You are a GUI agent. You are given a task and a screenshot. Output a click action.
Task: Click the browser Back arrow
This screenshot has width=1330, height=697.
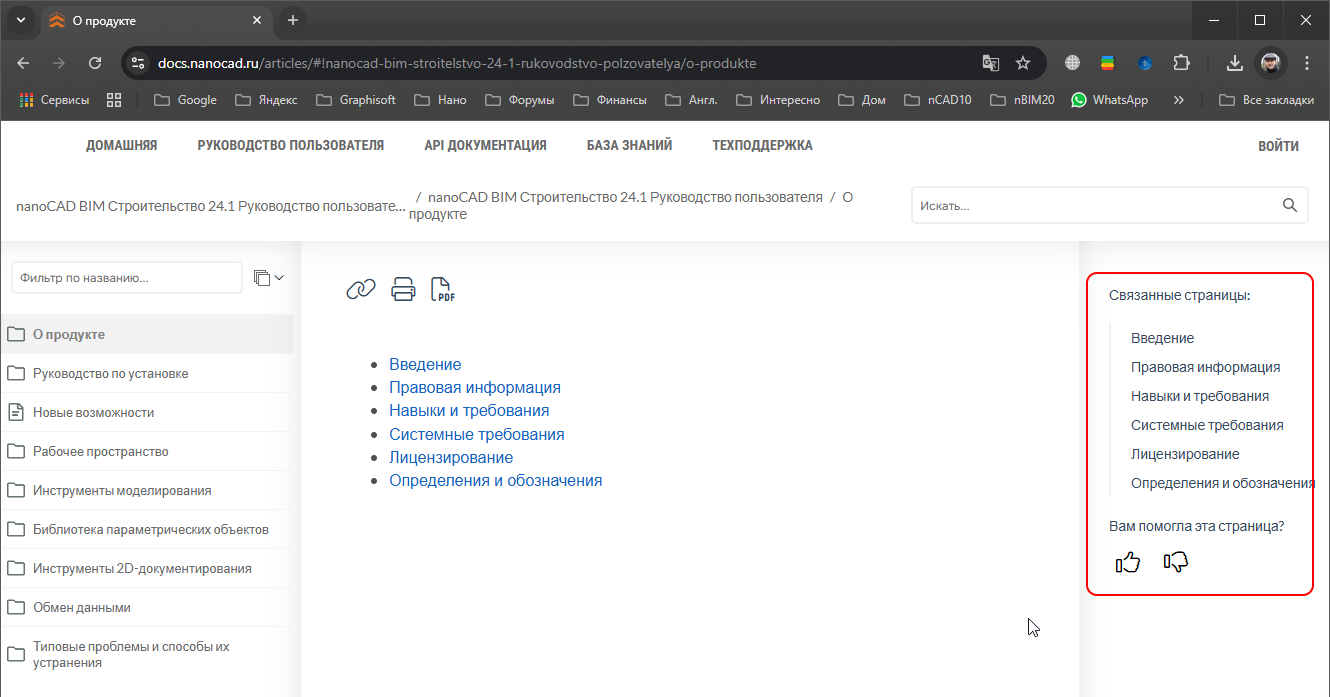pyautogui.click(x=24, y=63)
